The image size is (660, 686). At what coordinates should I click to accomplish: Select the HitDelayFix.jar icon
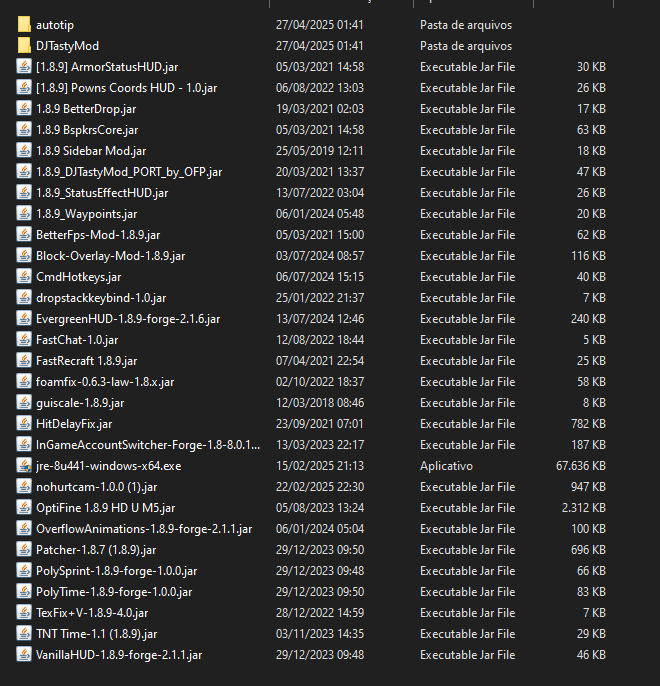[24, 424]
